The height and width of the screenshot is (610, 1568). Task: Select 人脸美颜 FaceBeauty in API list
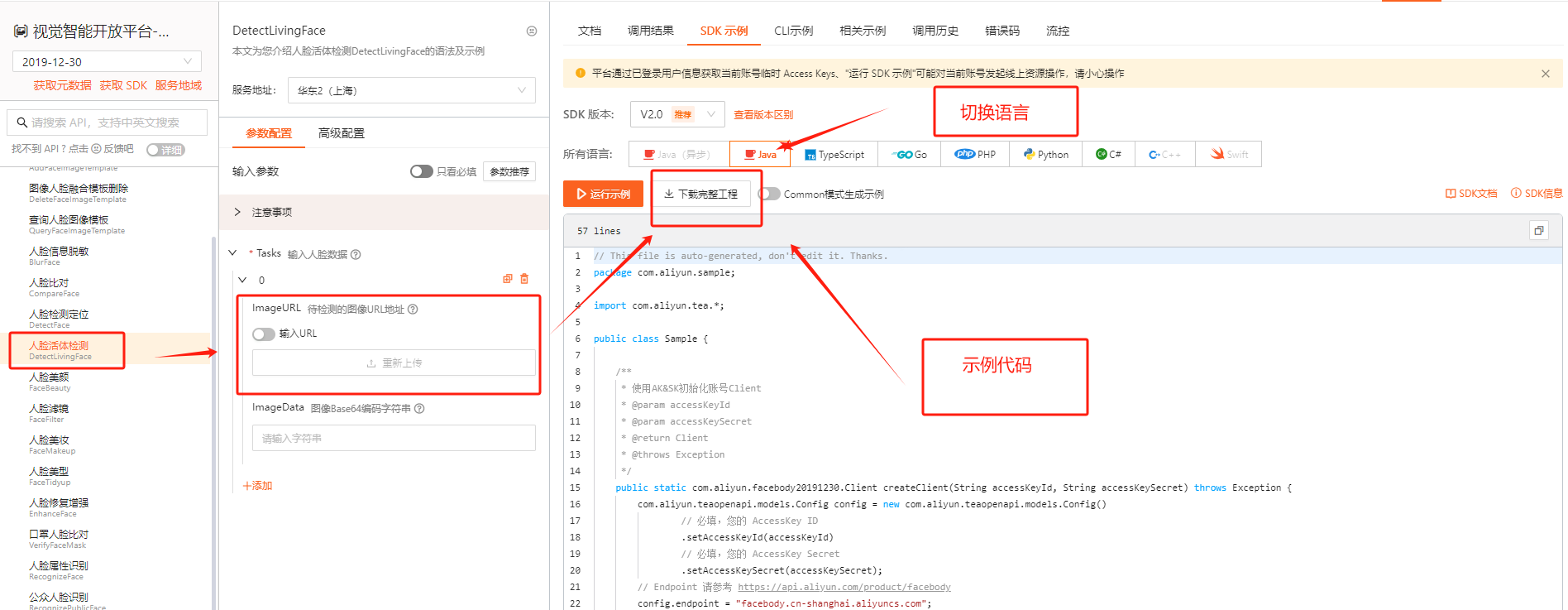click(x=50, y=382)
